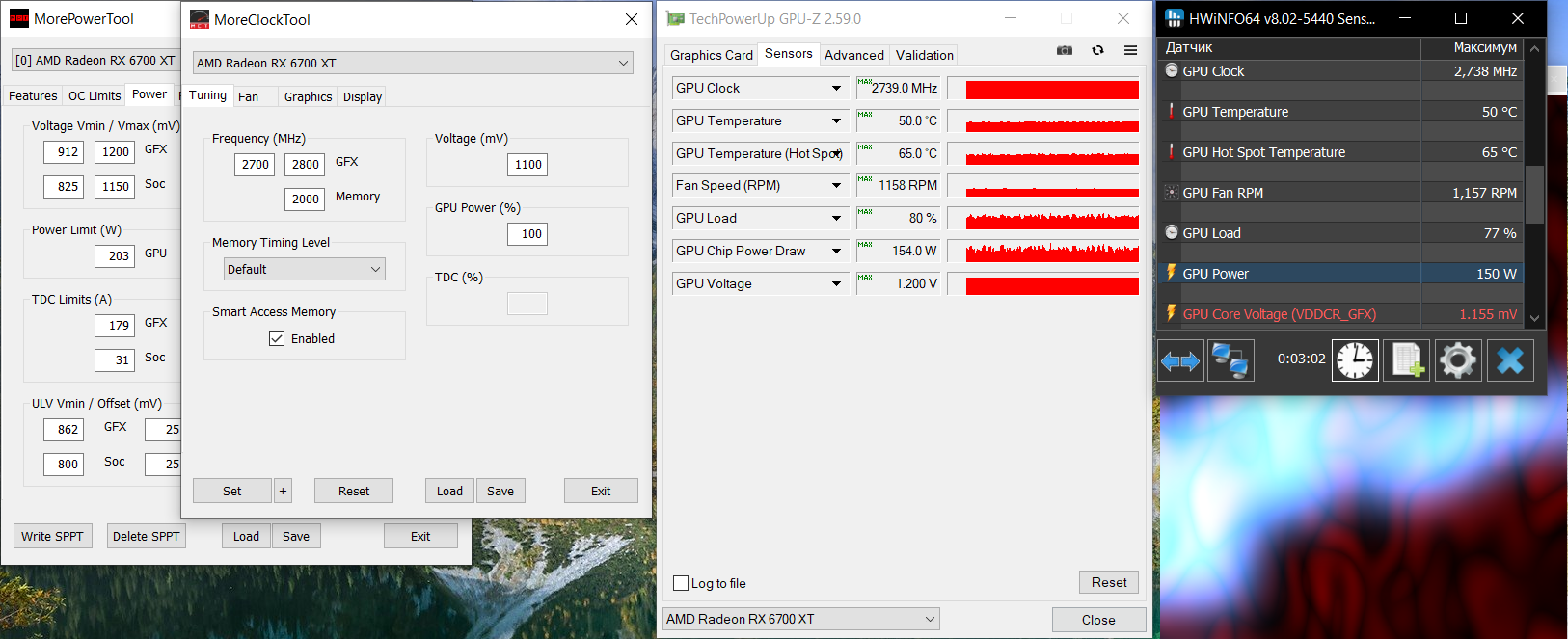Click Максимум column header in HWiNFO

[x=1473, y=47]
